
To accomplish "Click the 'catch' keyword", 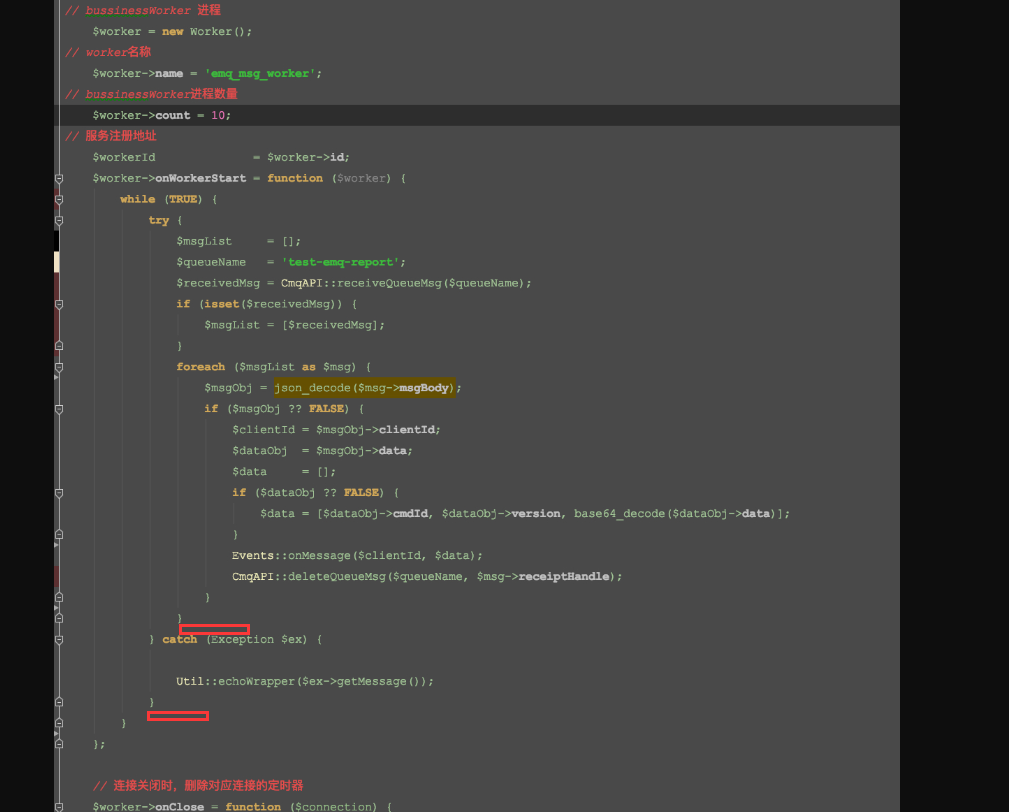I will tap(180, 640).
